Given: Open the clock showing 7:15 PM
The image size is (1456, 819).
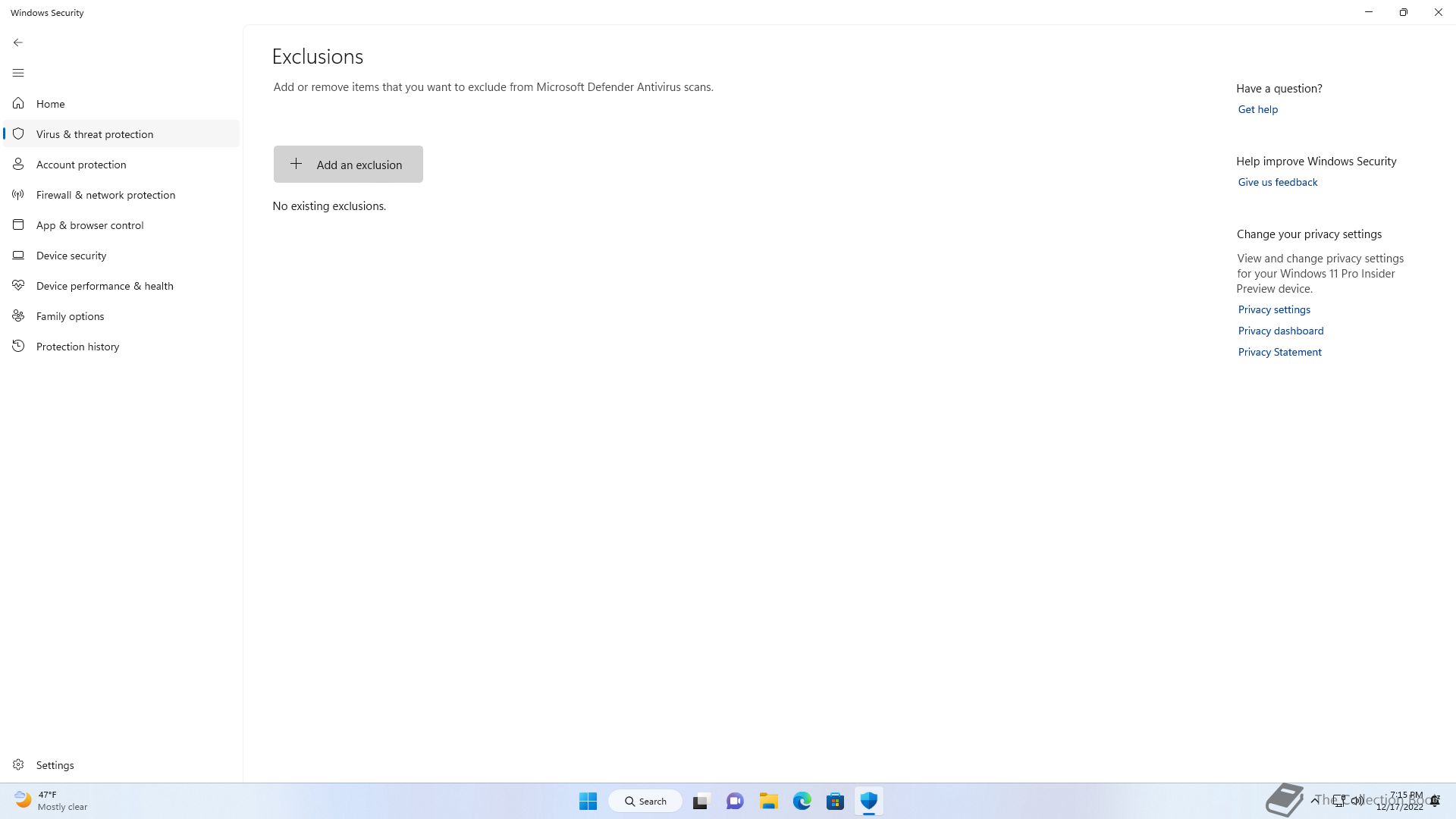Looking at the screenshot, I should click(1400, 801).
